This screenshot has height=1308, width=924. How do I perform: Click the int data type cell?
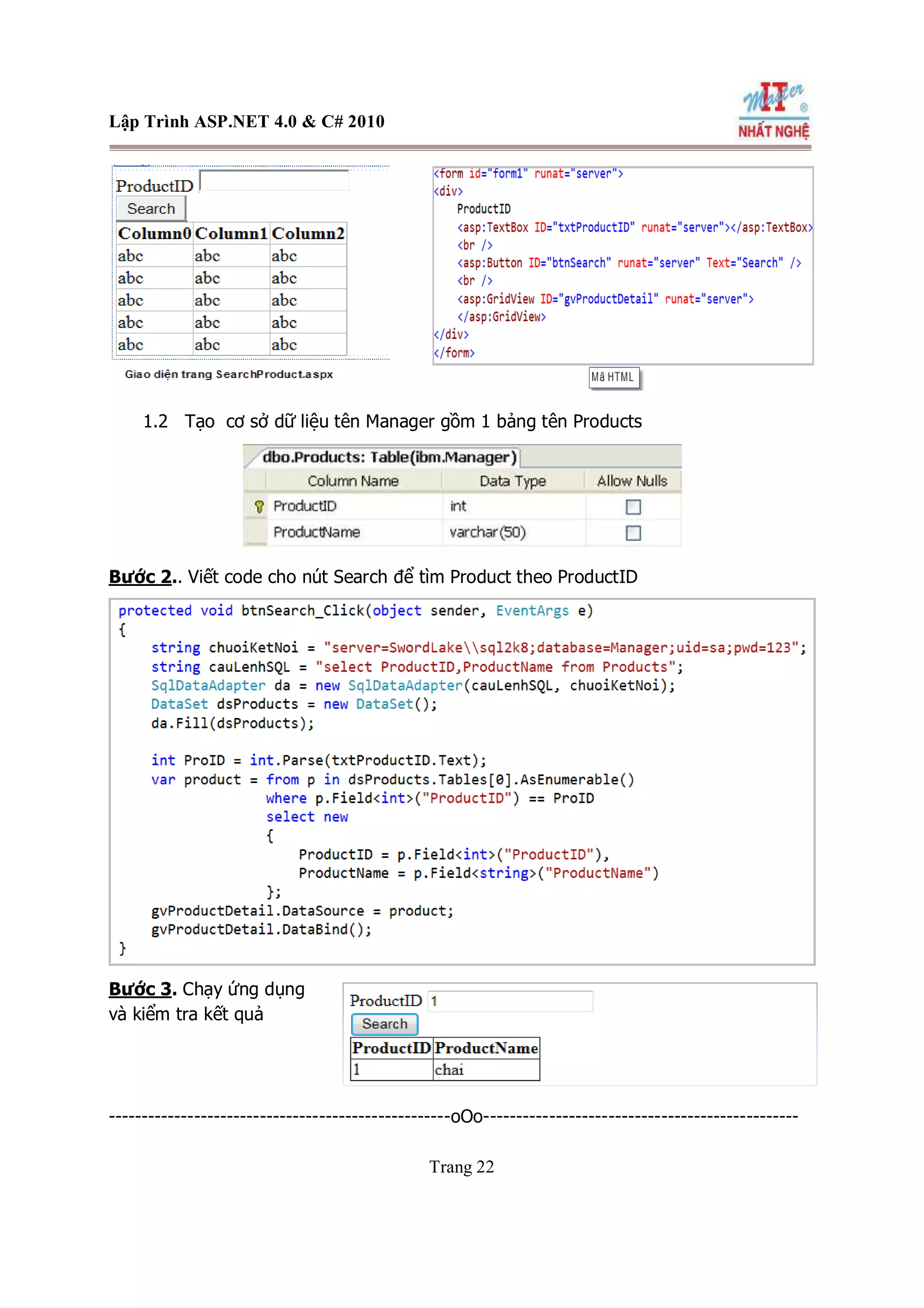point(458,506)
